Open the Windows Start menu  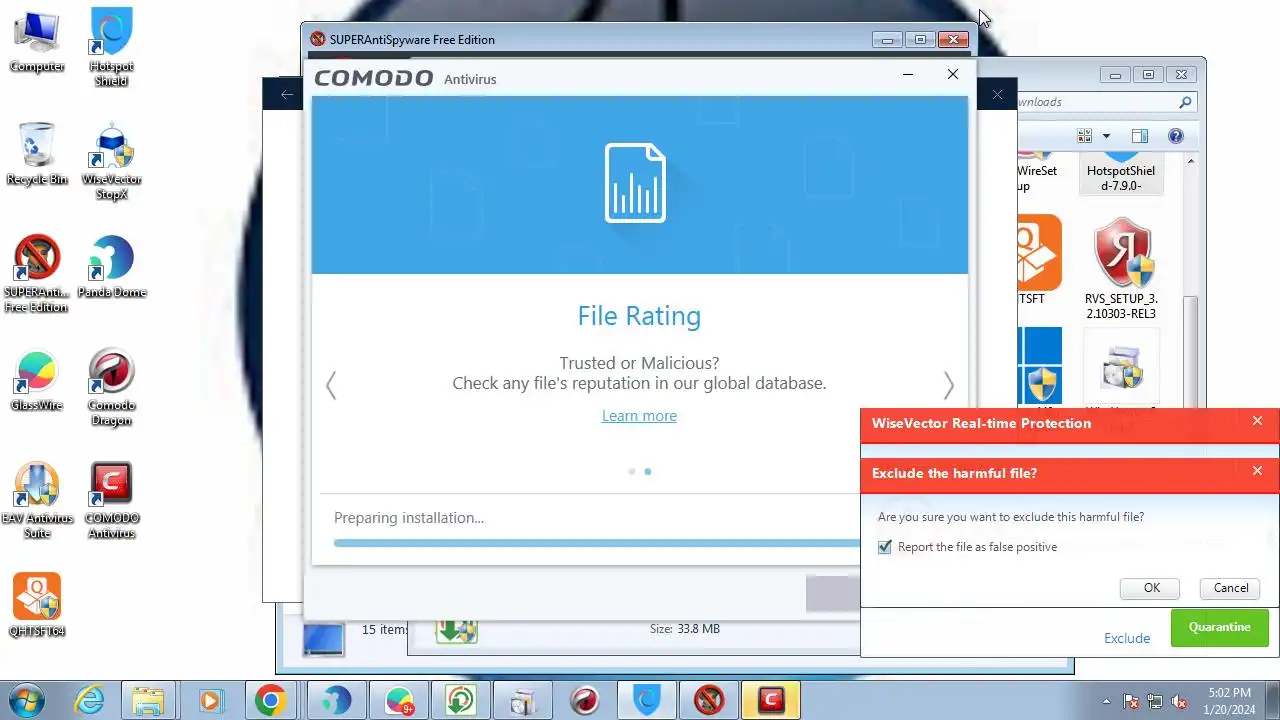tap(27, 700)
